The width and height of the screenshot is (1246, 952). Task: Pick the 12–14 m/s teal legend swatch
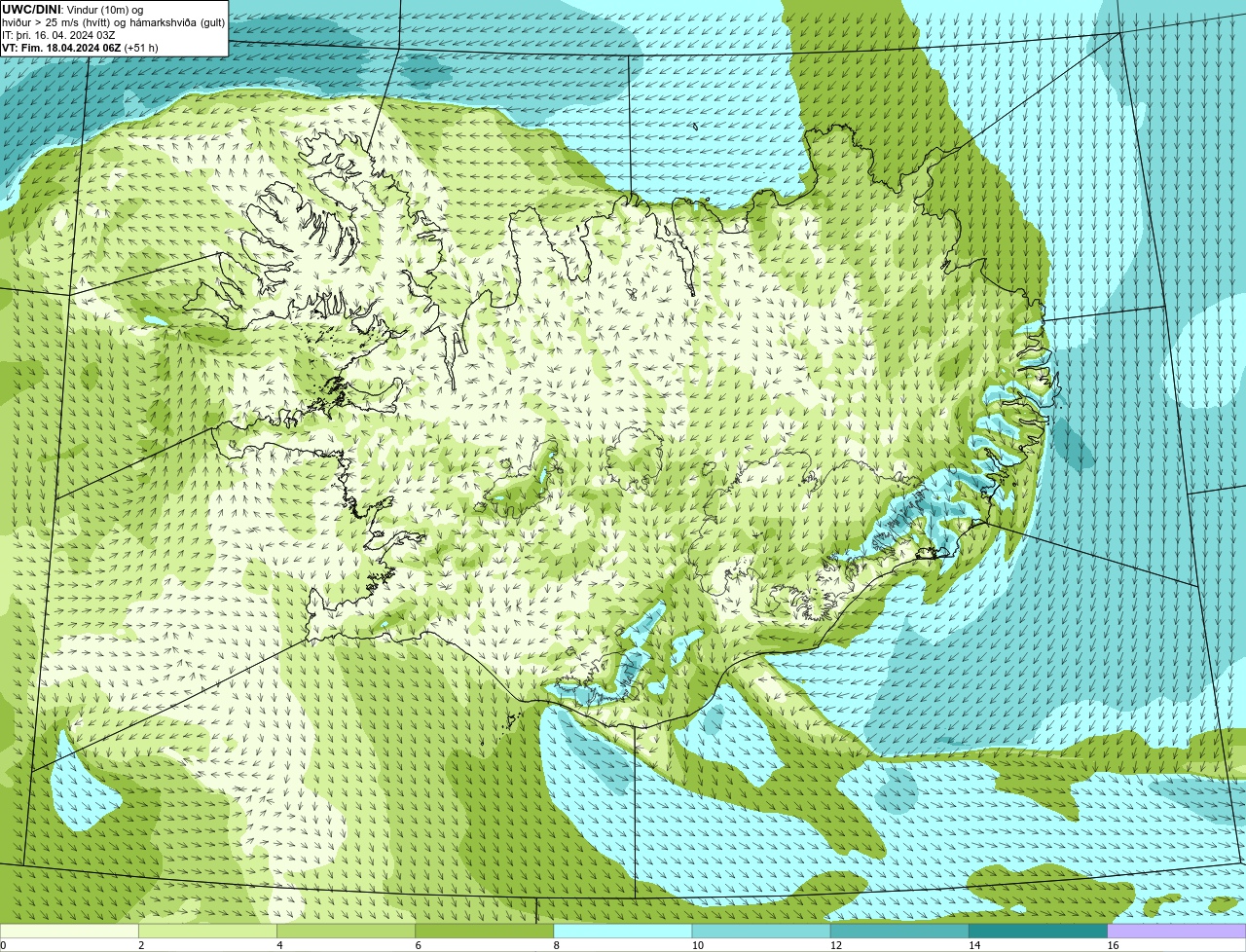click(x=899, y=932)
